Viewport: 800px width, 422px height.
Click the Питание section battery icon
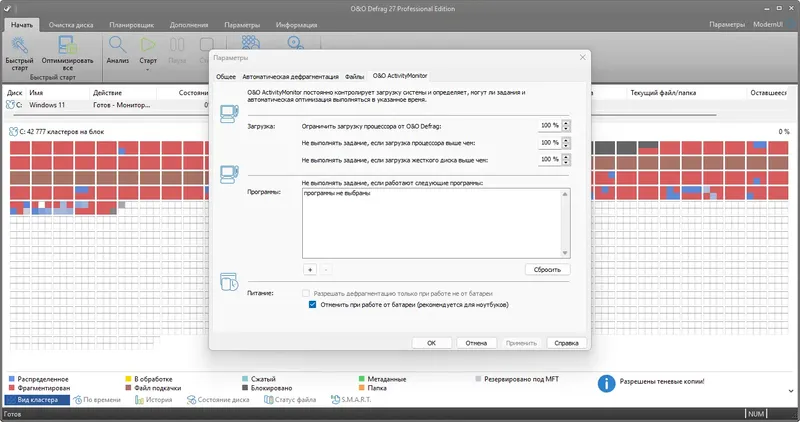click(229, 282)
